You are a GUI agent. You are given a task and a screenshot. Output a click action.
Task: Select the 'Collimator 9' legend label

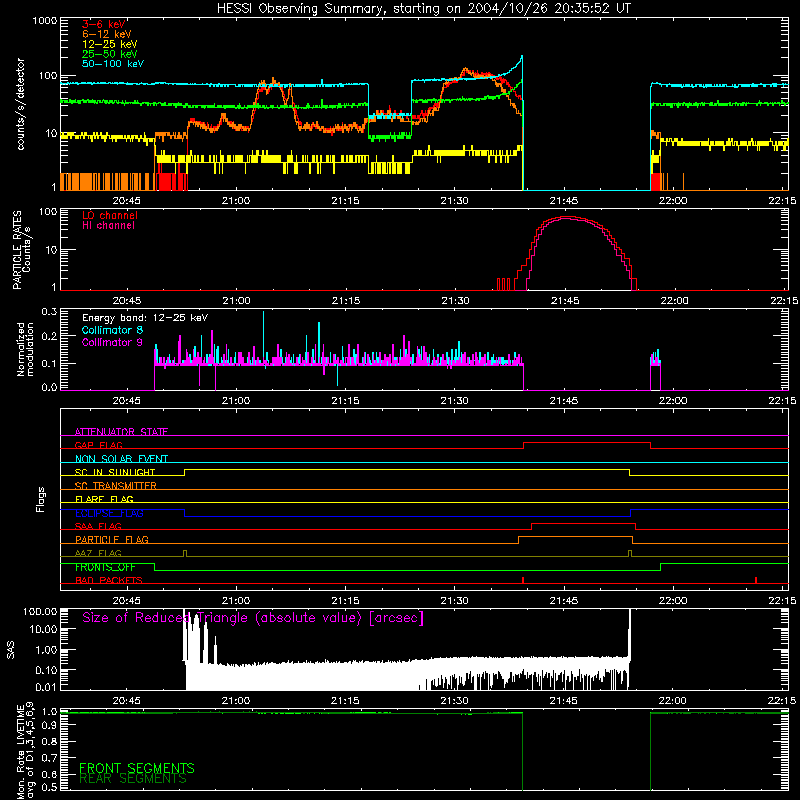coord(112,342)
